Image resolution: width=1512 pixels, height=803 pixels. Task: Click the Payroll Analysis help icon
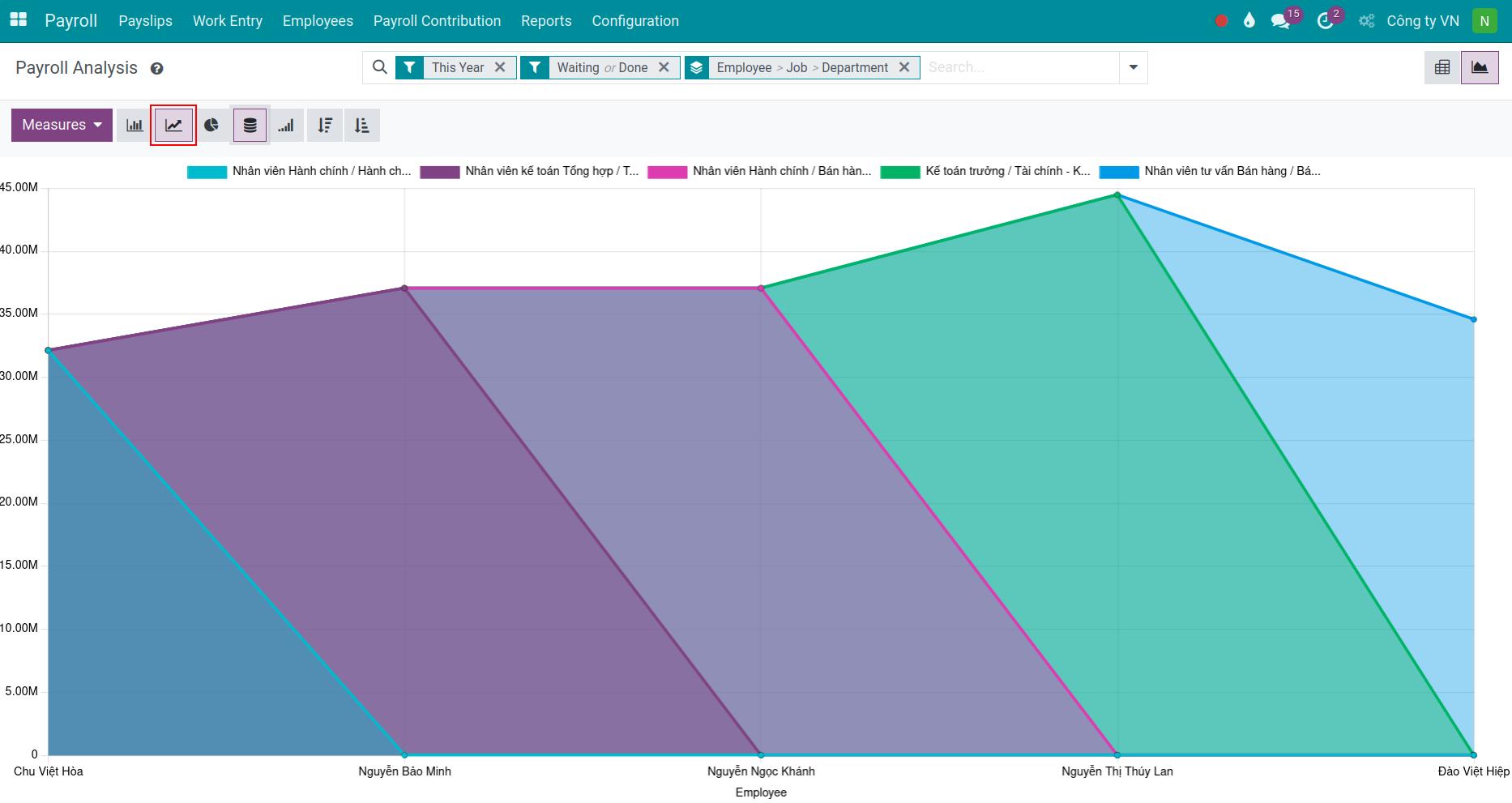(156, 69)
